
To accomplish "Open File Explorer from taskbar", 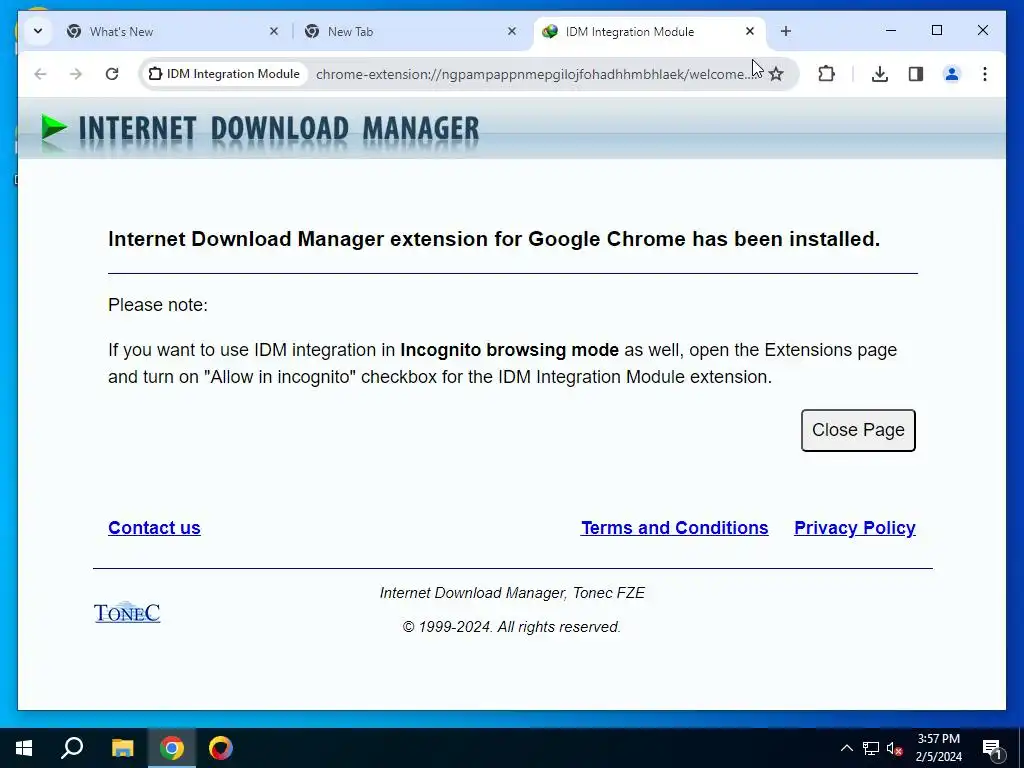I will [x=122, y=748].
